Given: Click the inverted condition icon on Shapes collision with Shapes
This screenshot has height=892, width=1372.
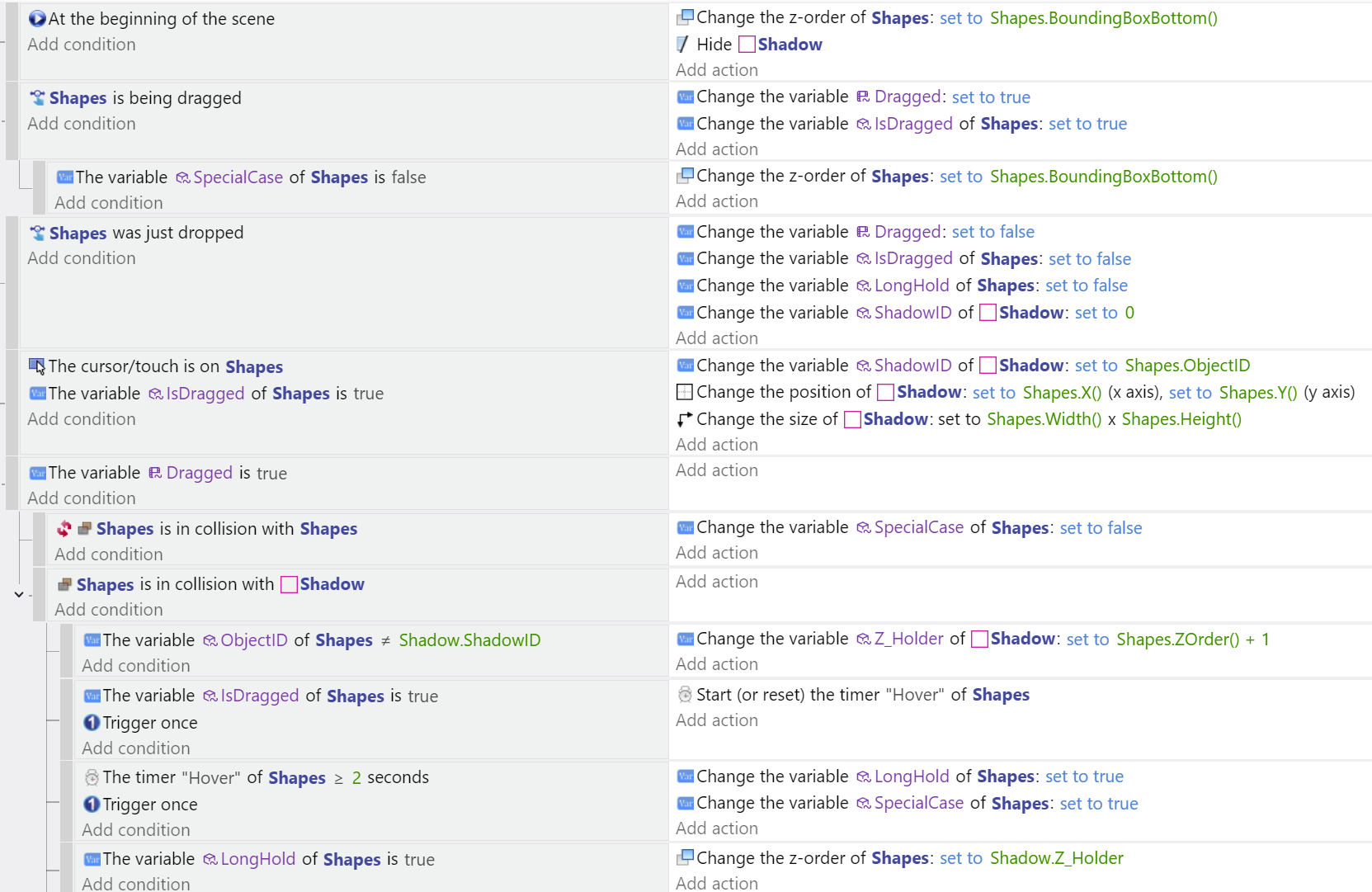Looking at the screenshot, I should [x=64, y=529].
